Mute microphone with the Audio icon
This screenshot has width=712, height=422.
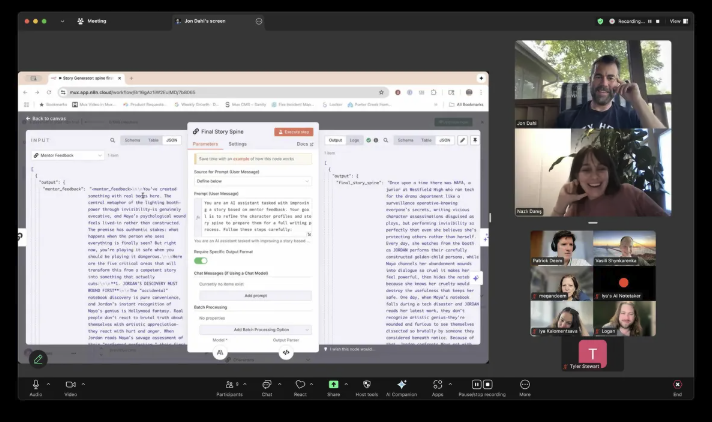point(36,385)
